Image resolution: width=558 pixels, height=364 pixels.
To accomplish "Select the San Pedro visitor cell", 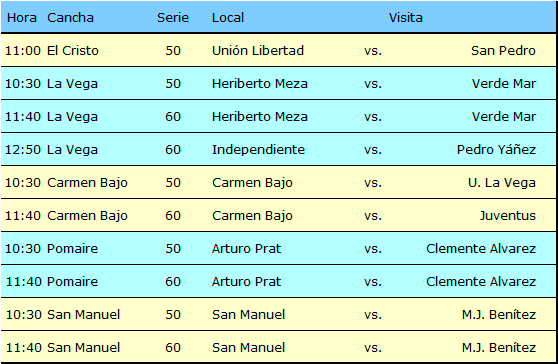I will 503,51.
